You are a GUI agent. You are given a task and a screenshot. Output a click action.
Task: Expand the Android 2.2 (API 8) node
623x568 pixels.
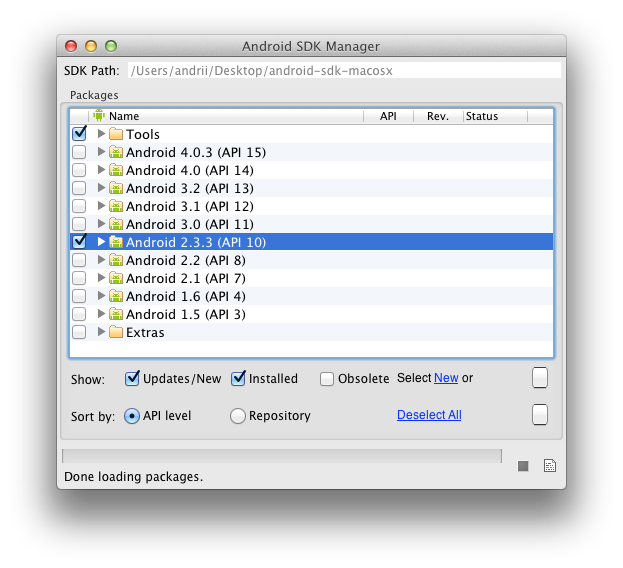[101, 259]
